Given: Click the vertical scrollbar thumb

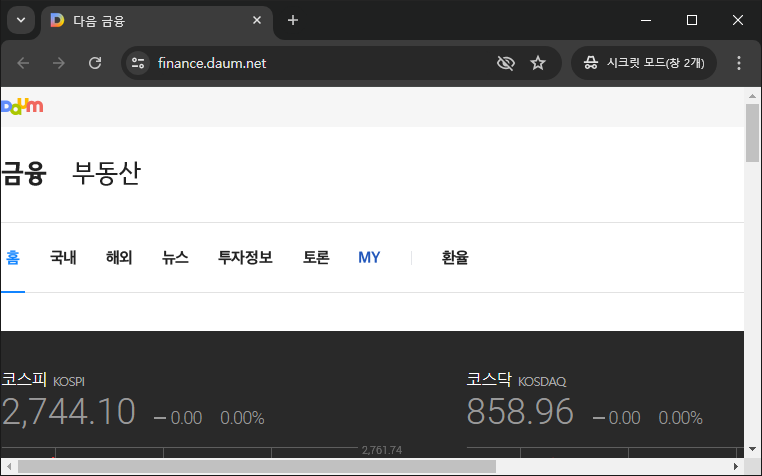Looking at the screenshot, I should pyautogui.click(x=752, y=133).
